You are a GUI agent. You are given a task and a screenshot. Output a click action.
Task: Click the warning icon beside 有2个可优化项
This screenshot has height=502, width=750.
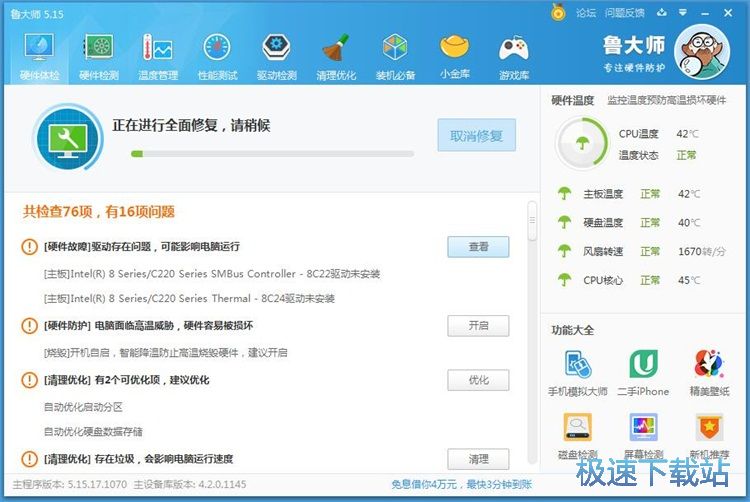click(x=29, y=380)
